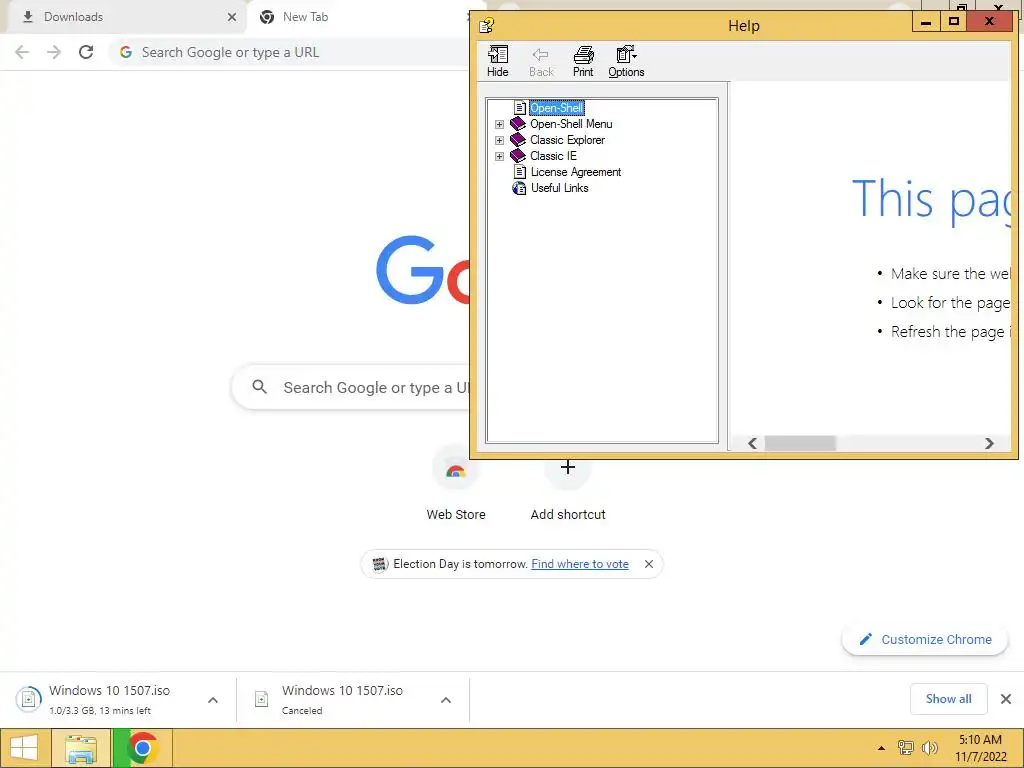
Task: Click the magnifier icon in search box
Action: pyautogui.click(x=259, y=387)
